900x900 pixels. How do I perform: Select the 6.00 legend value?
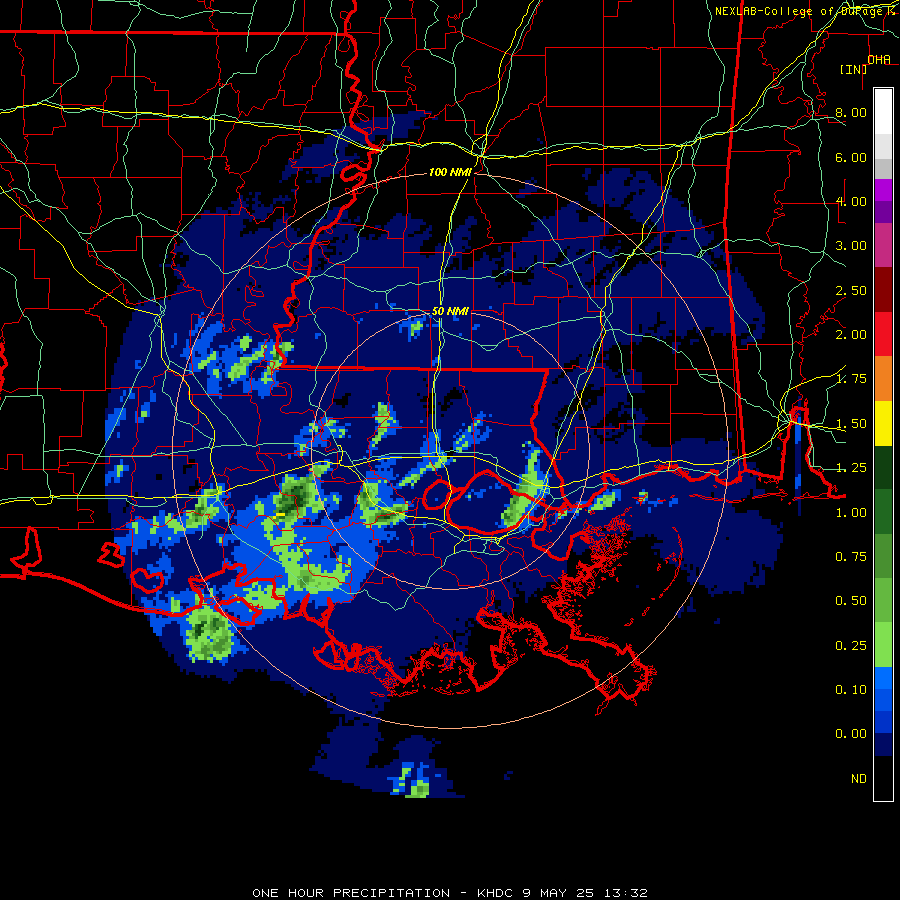click(851, 157)
